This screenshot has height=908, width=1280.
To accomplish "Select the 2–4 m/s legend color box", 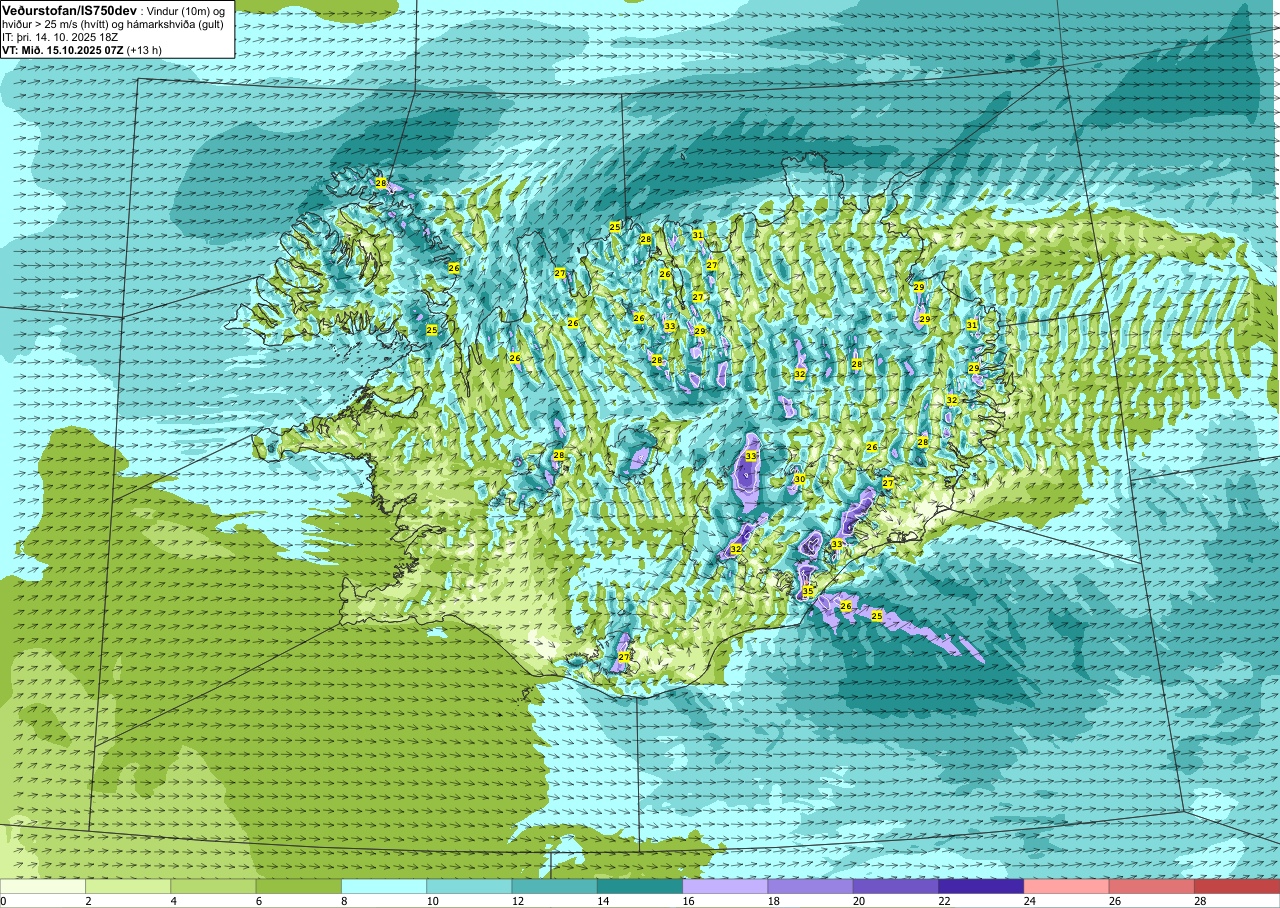I will (128, 886).
